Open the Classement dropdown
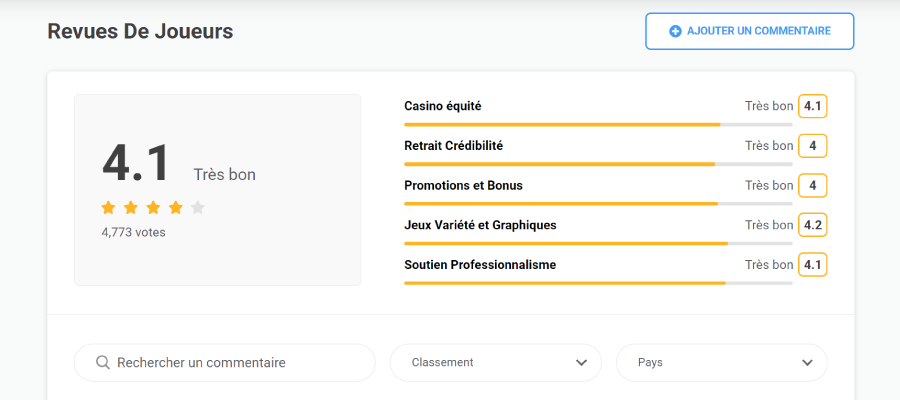The image size is (900, 400). point(495,363)
